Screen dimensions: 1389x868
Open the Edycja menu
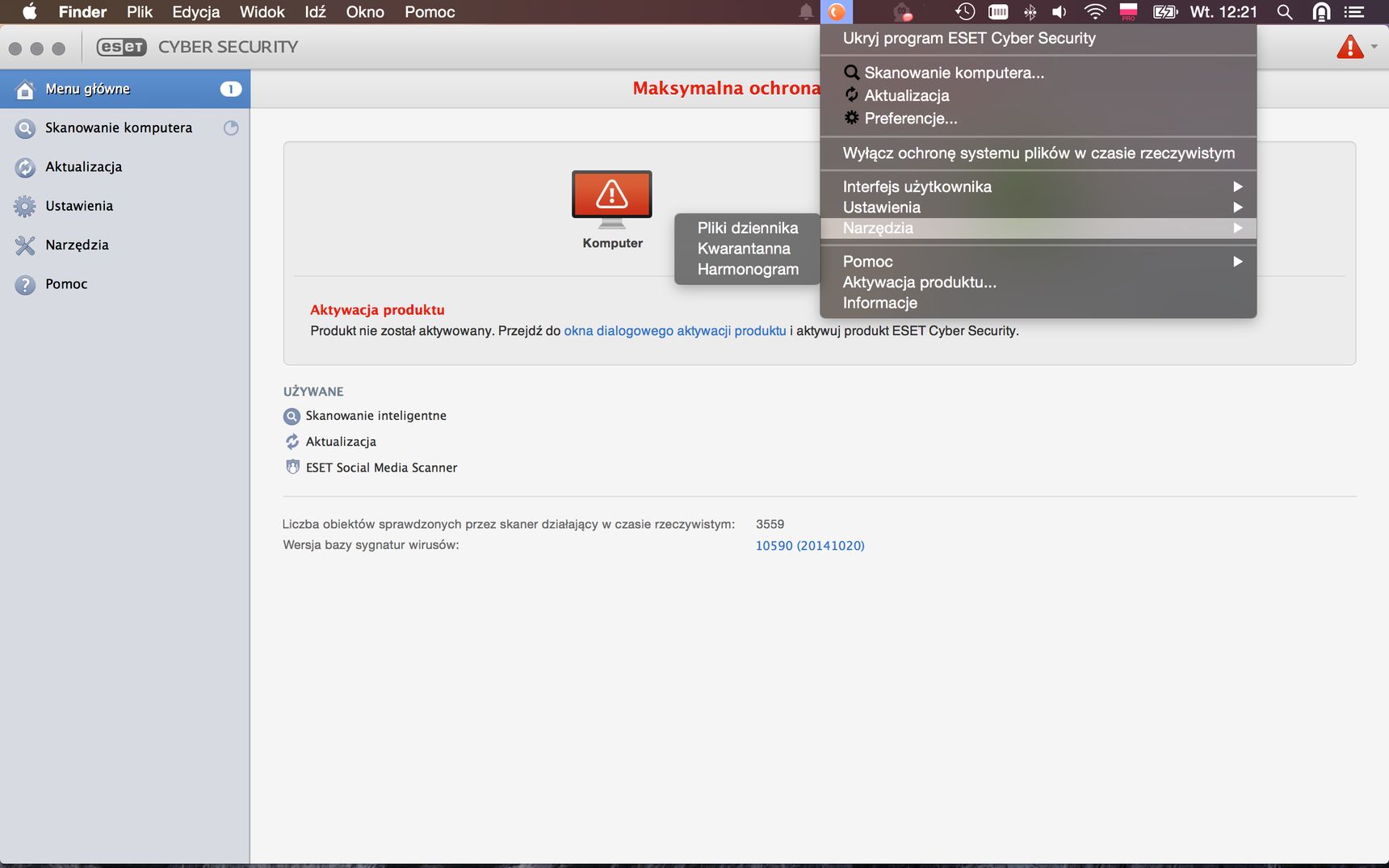196,12
